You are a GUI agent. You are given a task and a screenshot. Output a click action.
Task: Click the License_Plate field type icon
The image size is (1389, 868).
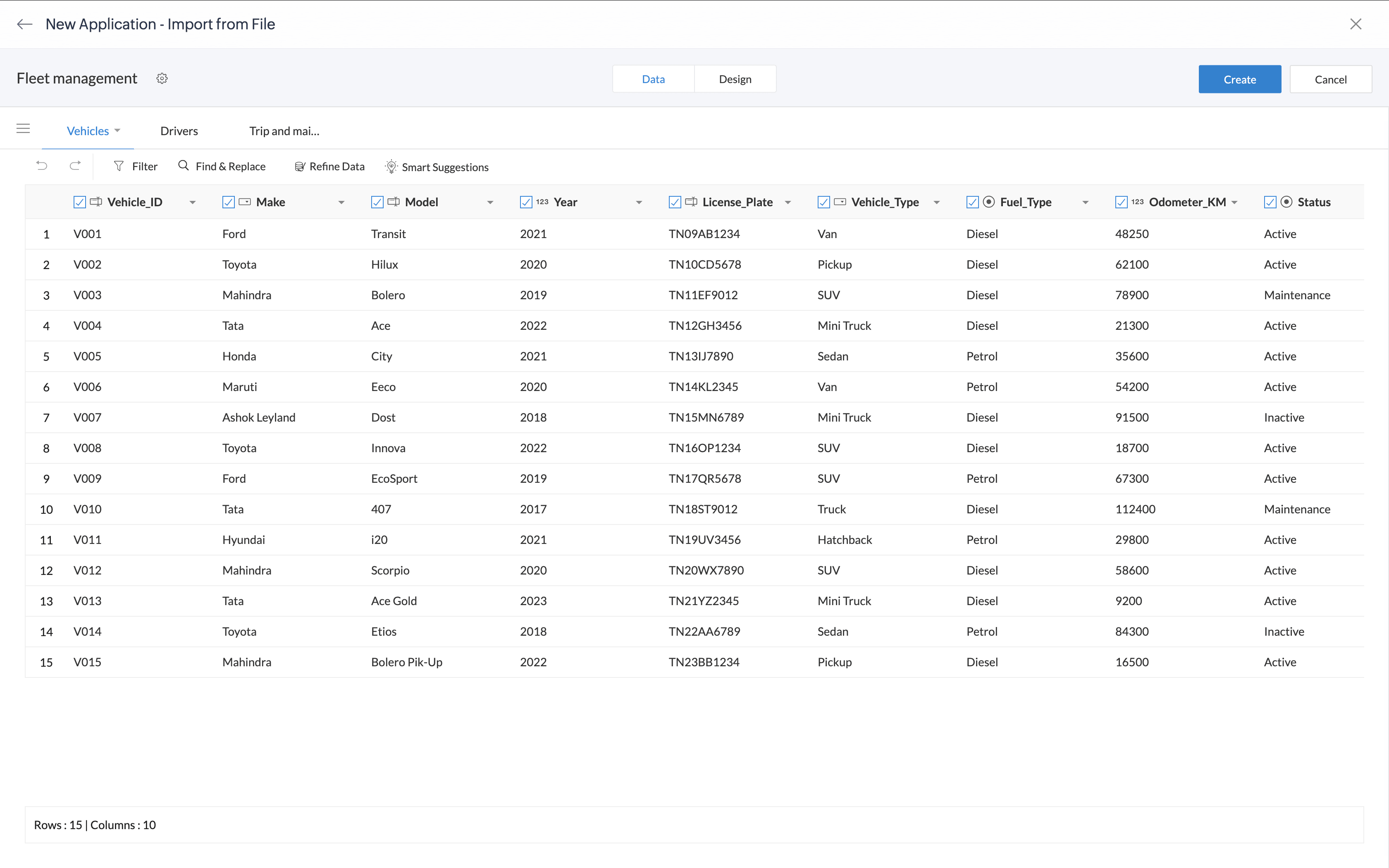tap(691, 202)
